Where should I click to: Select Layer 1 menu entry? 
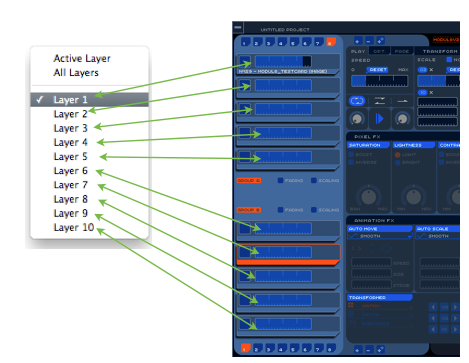tap(89, 100)
